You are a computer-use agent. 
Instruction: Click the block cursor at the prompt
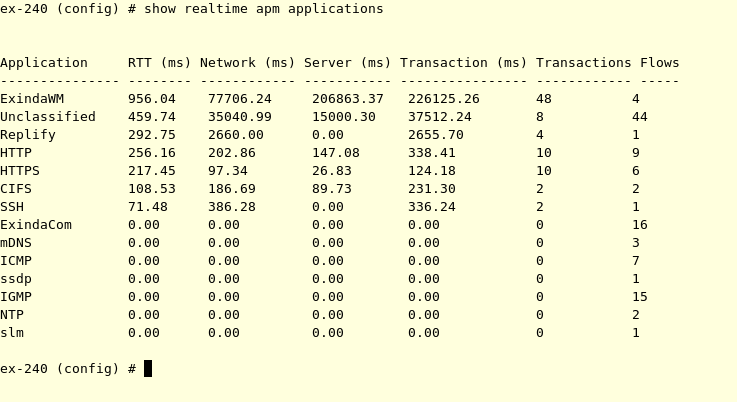click(x=148, y=369)
